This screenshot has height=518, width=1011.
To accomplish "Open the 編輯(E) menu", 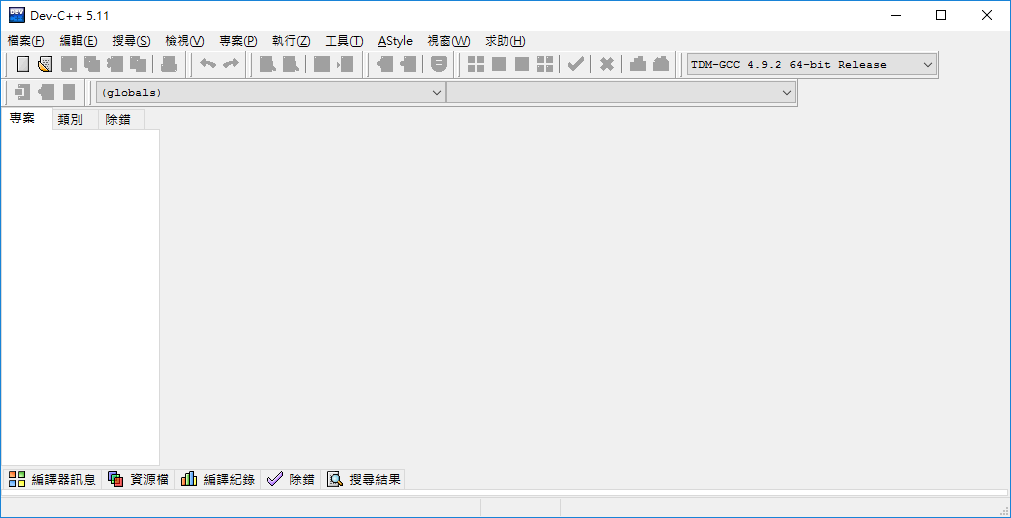I will [x=79, y=41].
